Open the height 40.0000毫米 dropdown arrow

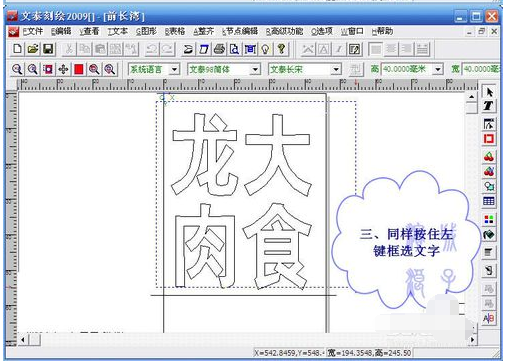pyautogui.click(x=438, y=69)
